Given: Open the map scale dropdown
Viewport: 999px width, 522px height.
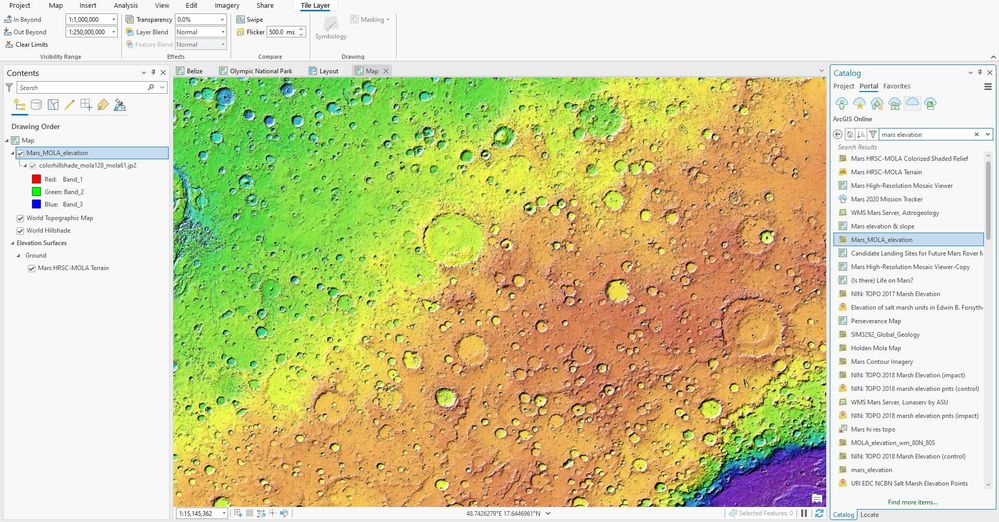Looking at the screenshot, I should (x=224, y=513).
